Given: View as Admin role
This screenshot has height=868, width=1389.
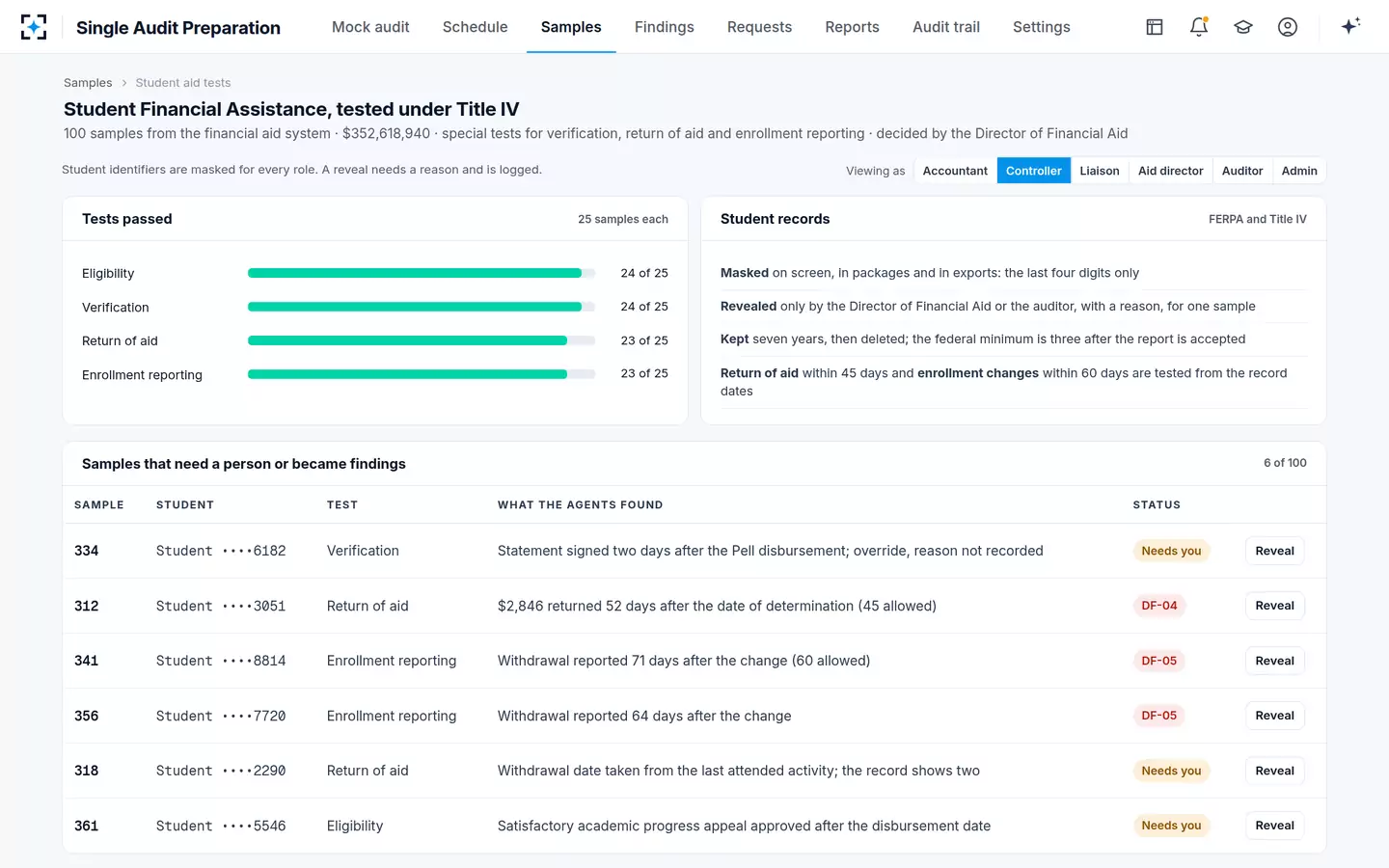Looking at the screenshot, I should tap(1299, 171).
